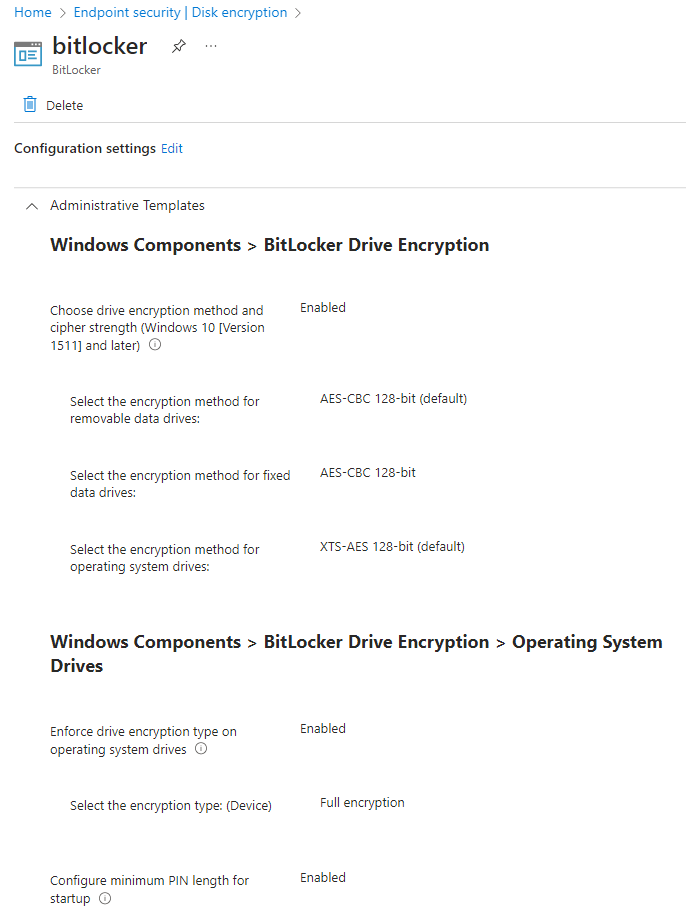
Task: Collapse the Administrative Templates section
Action: pyautogui.click(x=32, y=206)
